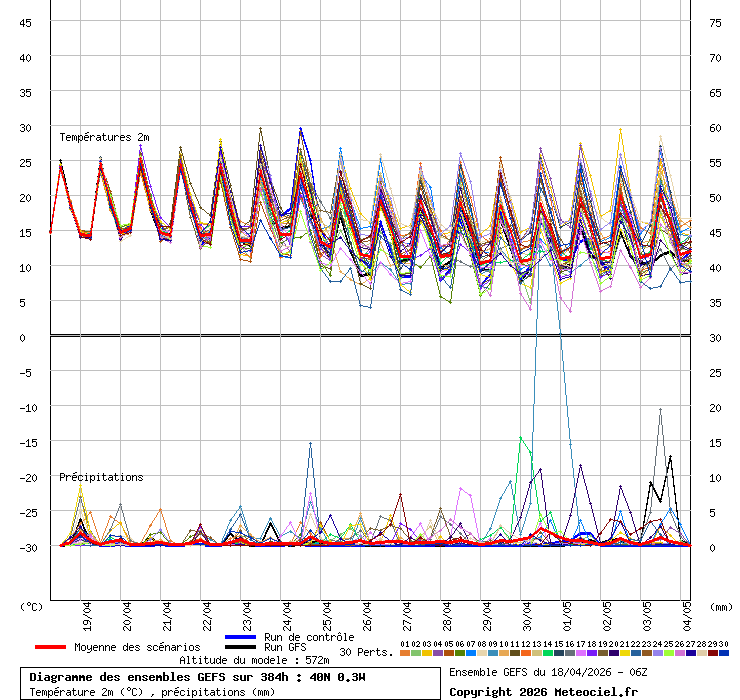Select perturbation 29 dark red swatch
This screenshot has height=700, width=740.
[713, 653]
